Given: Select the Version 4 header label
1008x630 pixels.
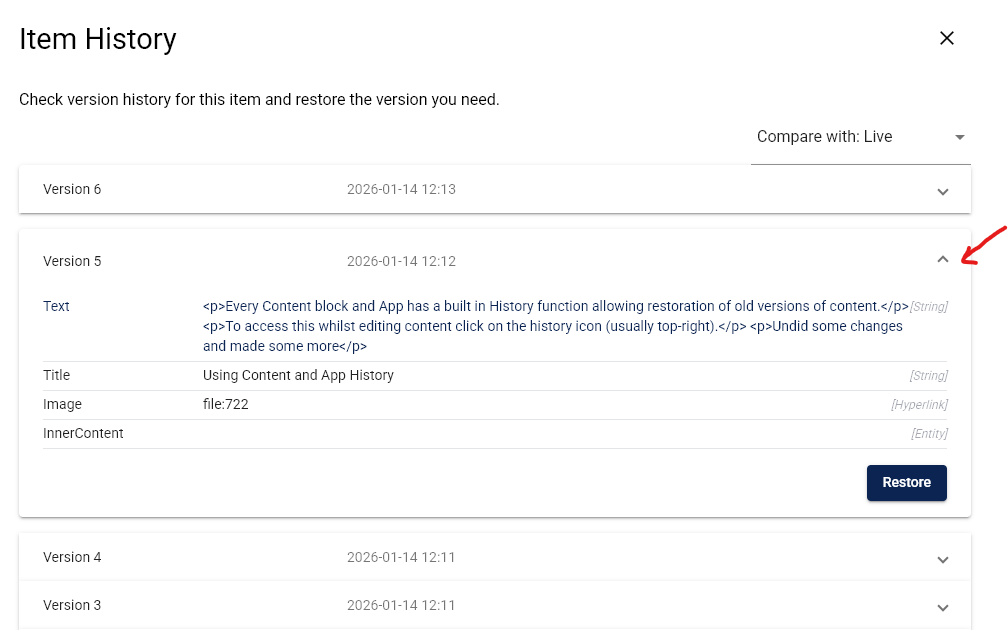Looking at the screenshot, I should [x=72, y=557].
